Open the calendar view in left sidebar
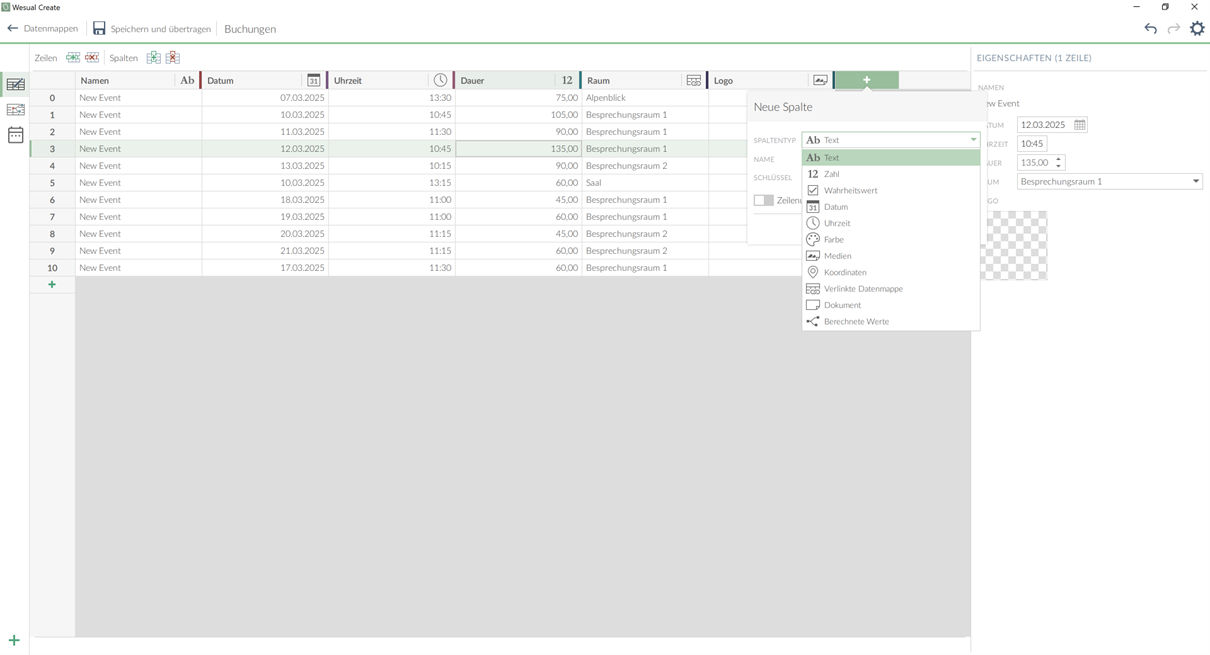The image size is (1210, 655). pyautogui.click(x=15, y=135)
